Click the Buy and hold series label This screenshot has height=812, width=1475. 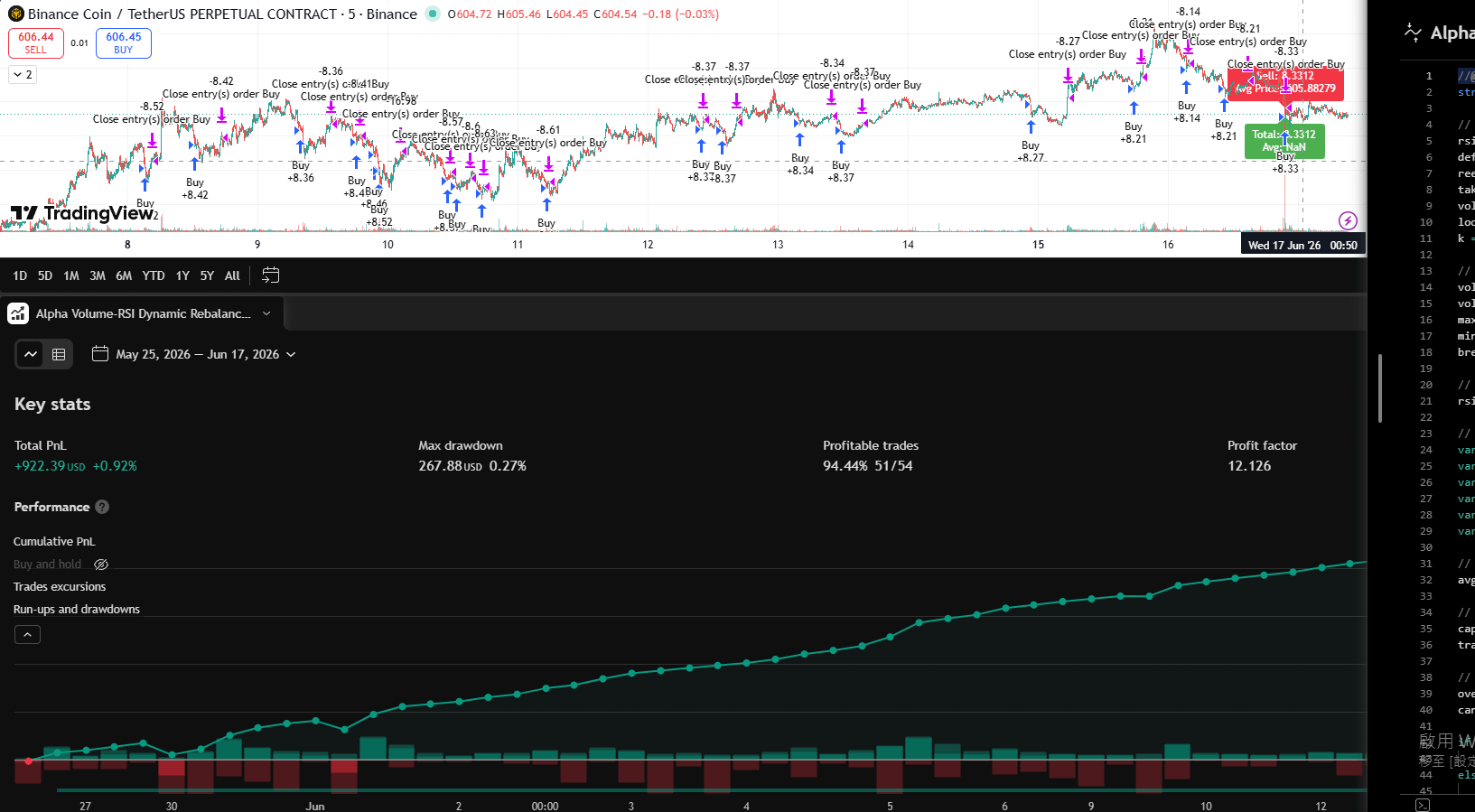(x=47, y=565)
